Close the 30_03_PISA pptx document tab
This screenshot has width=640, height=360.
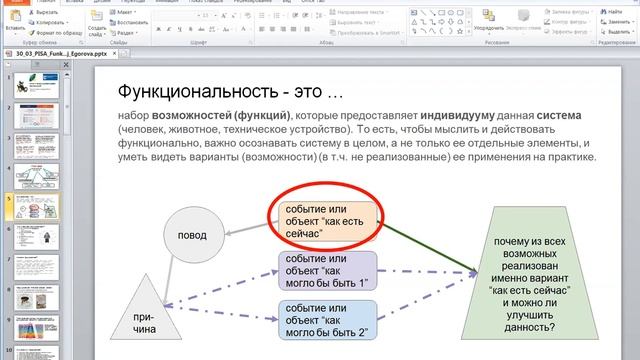pos(114,53)
